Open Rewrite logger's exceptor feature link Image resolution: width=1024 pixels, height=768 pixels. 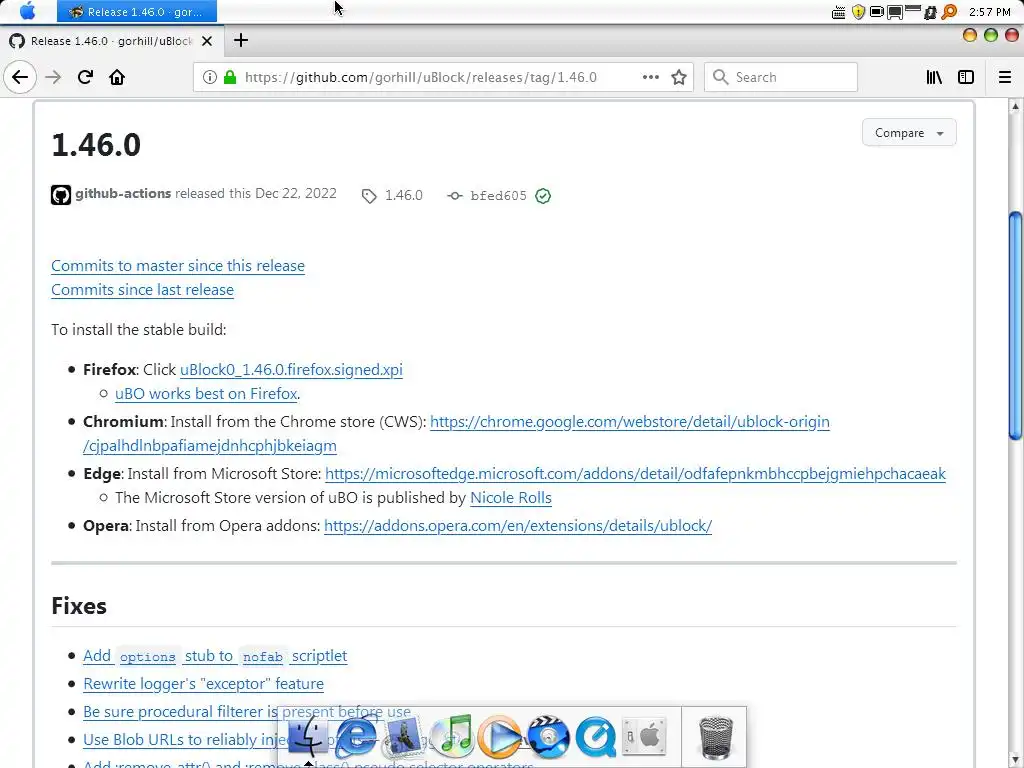click(203, 684)
